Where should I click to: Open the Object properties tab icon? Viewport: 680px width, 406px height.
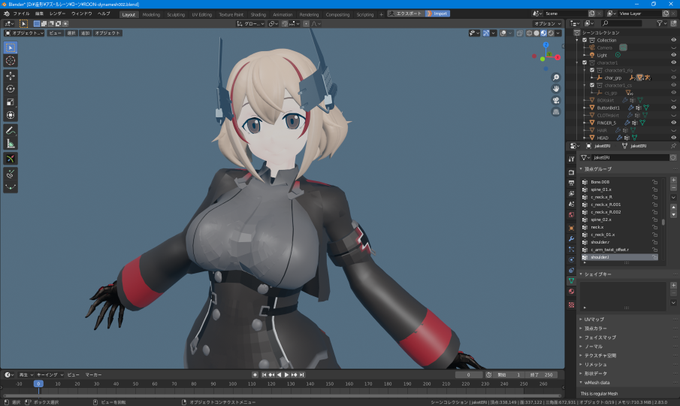(x=571, y=228)
